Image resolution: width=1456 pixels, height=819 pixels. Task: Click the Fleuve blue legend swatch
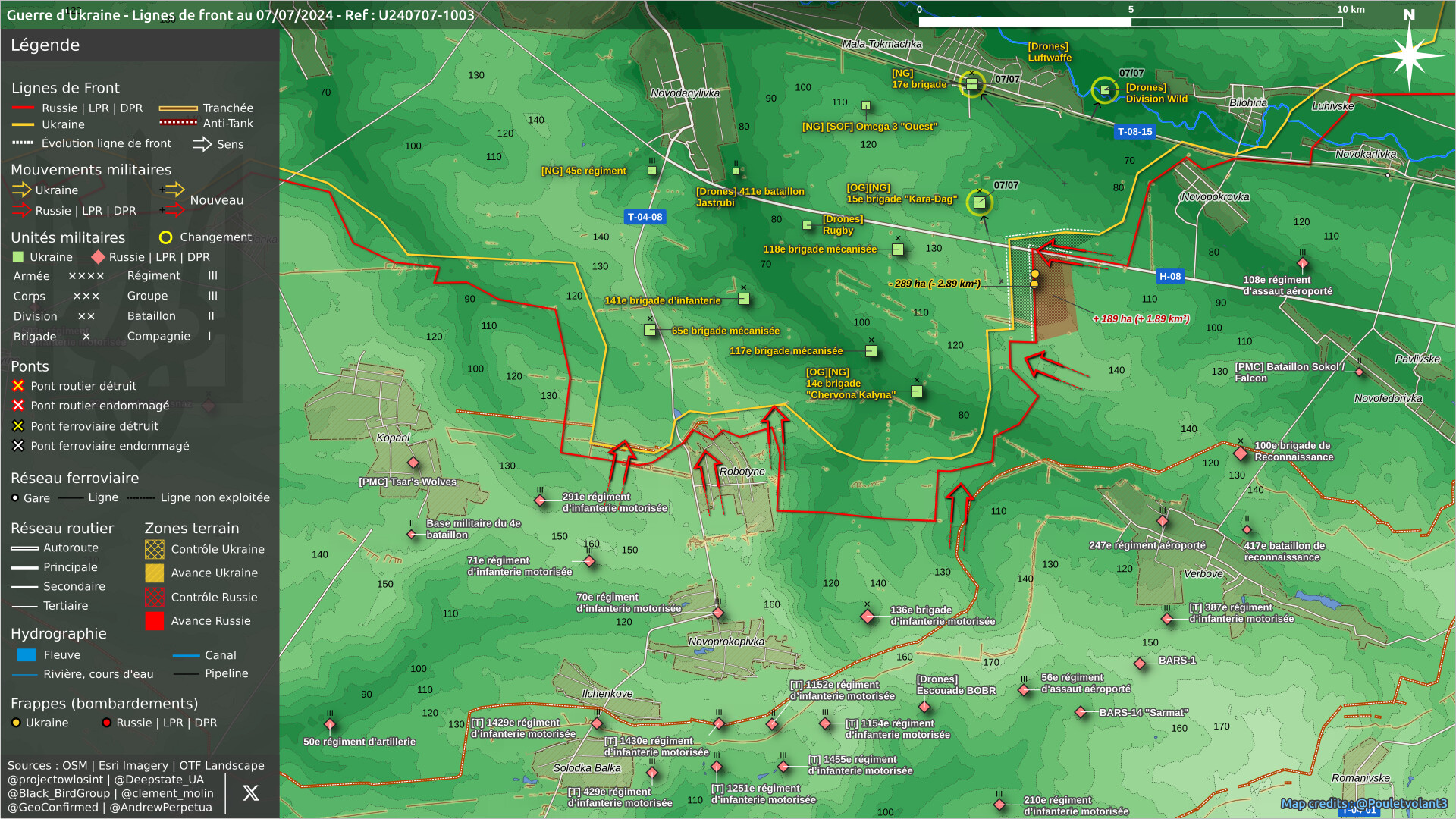[x=27, y=655]
